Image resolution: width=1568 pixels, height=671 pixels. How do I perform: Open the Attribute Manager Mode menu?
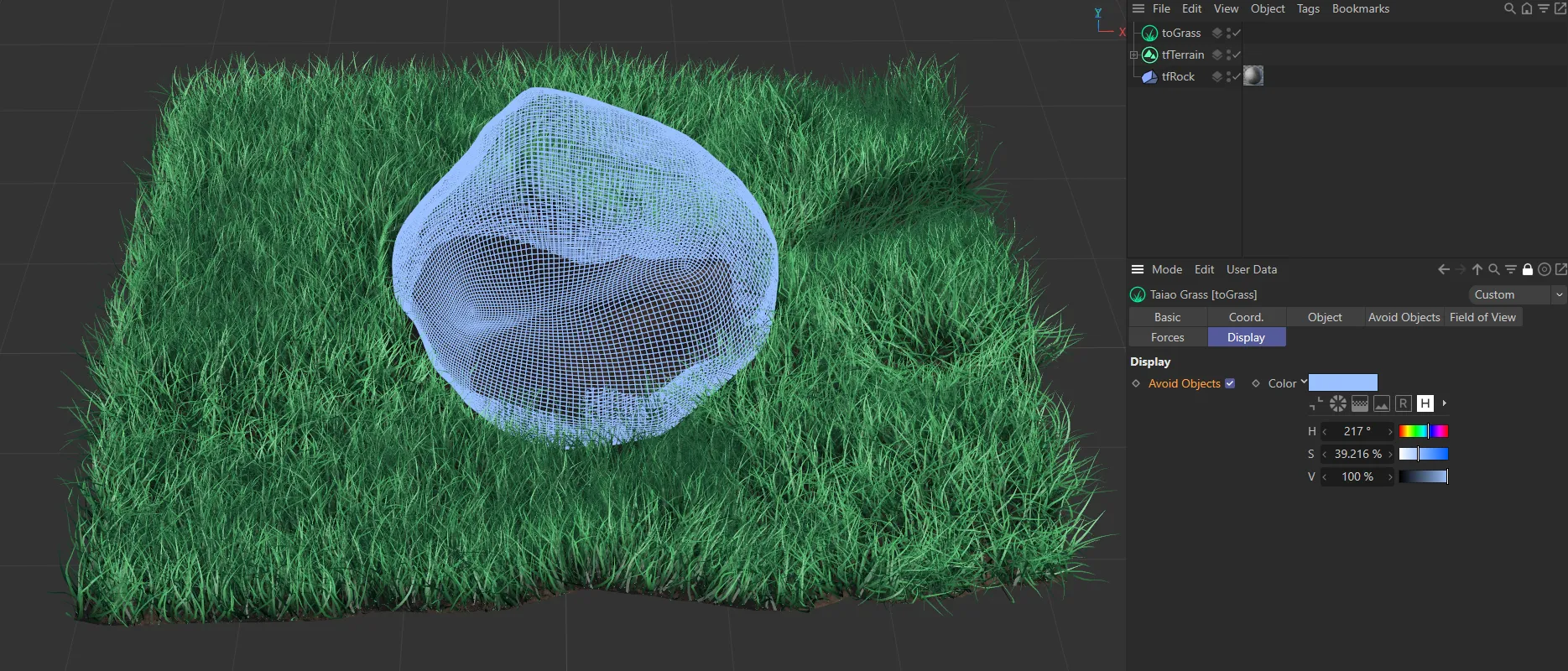coord(1167,269)
